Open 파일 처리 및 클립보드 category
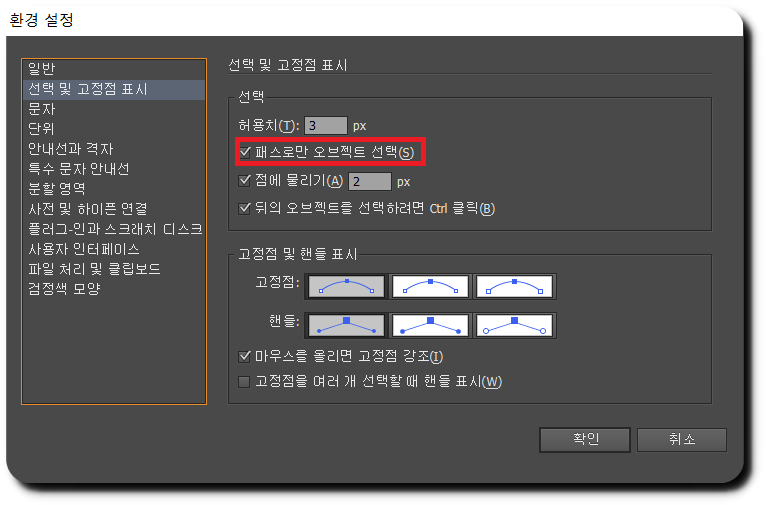Viewport: 766px width, 505px height. (x=114, y=269)
